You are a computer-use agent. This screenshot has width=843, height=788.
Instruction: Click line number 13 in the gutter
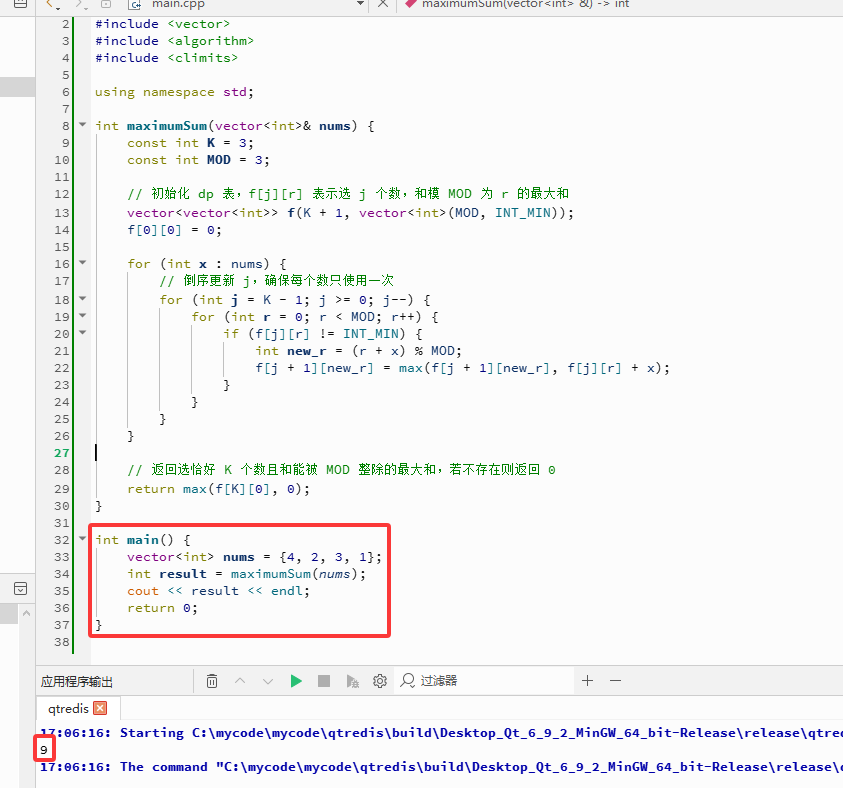pyautogui.click(x=62, y=213)
